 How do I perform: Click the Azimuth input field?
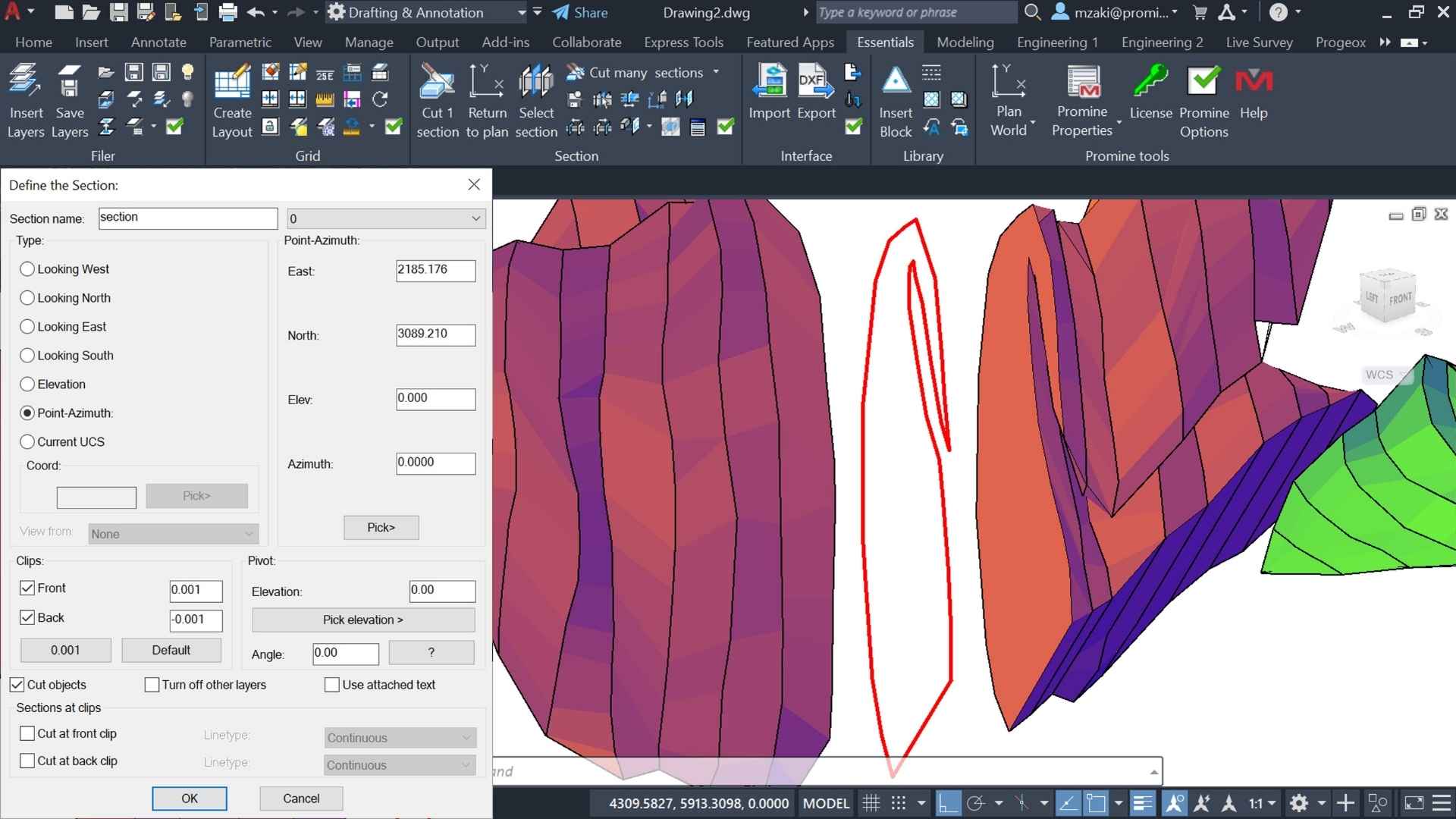click(435, 463)
